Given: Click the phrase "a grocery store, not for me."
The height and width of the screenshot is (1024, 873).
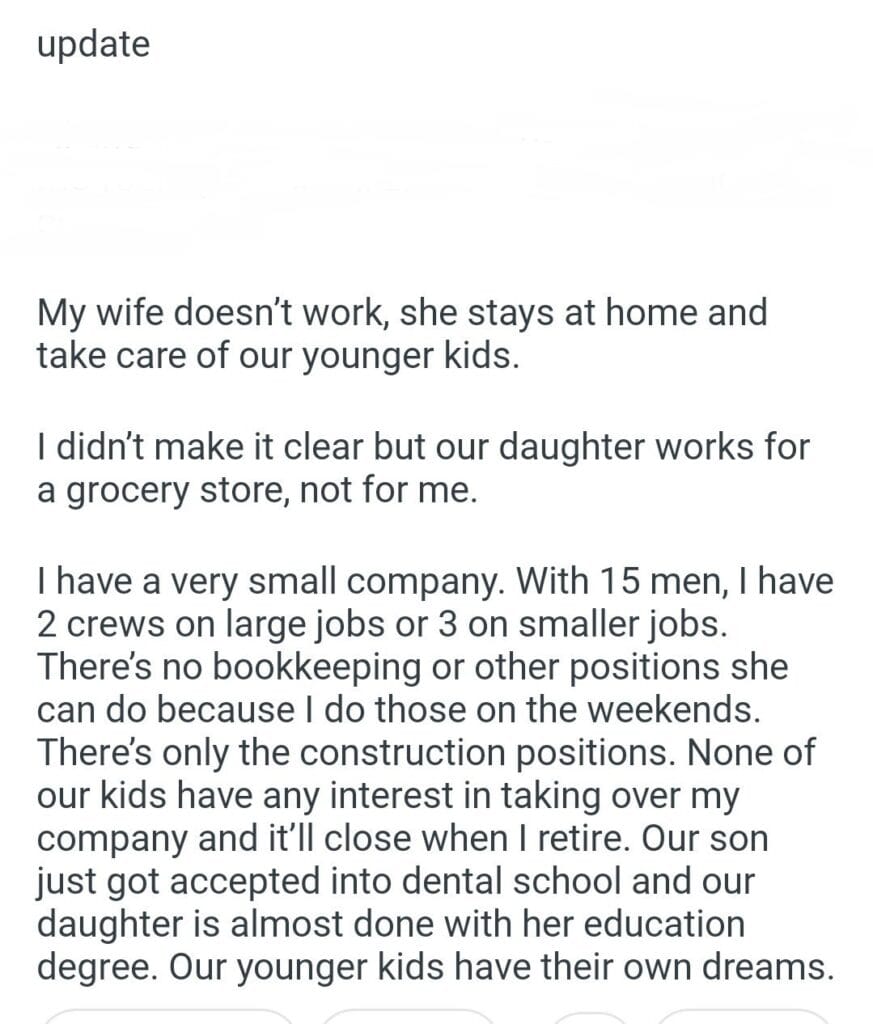Looking at the screenshot, I should tap(252, 491).
